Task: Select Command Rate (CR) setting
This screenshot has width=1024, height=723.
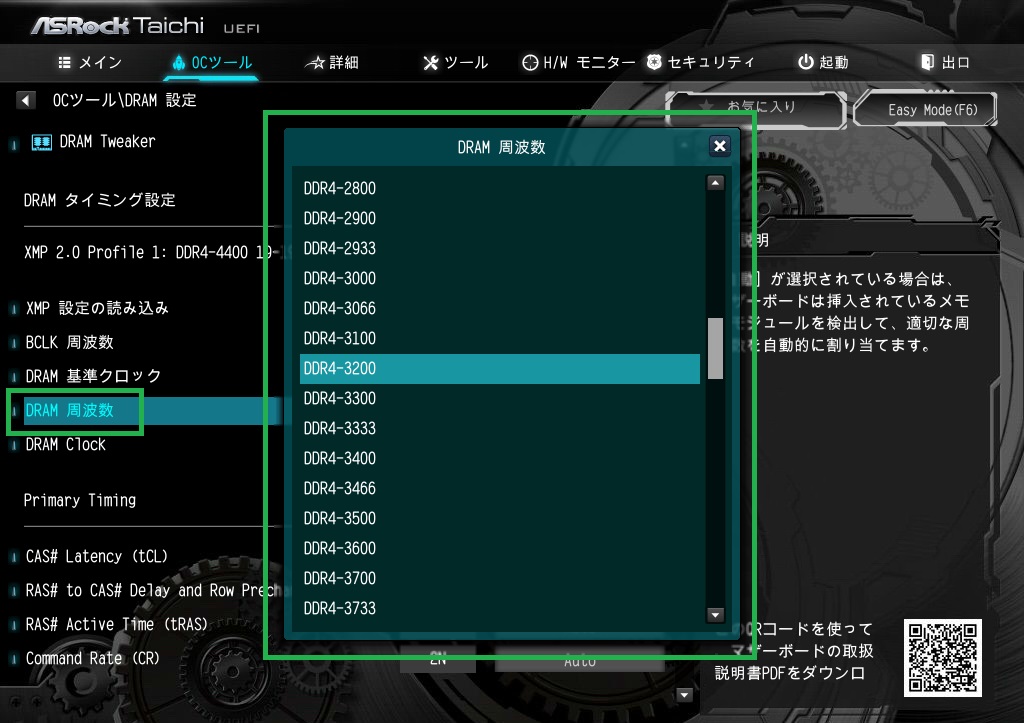Action: [x=92, y=658]
